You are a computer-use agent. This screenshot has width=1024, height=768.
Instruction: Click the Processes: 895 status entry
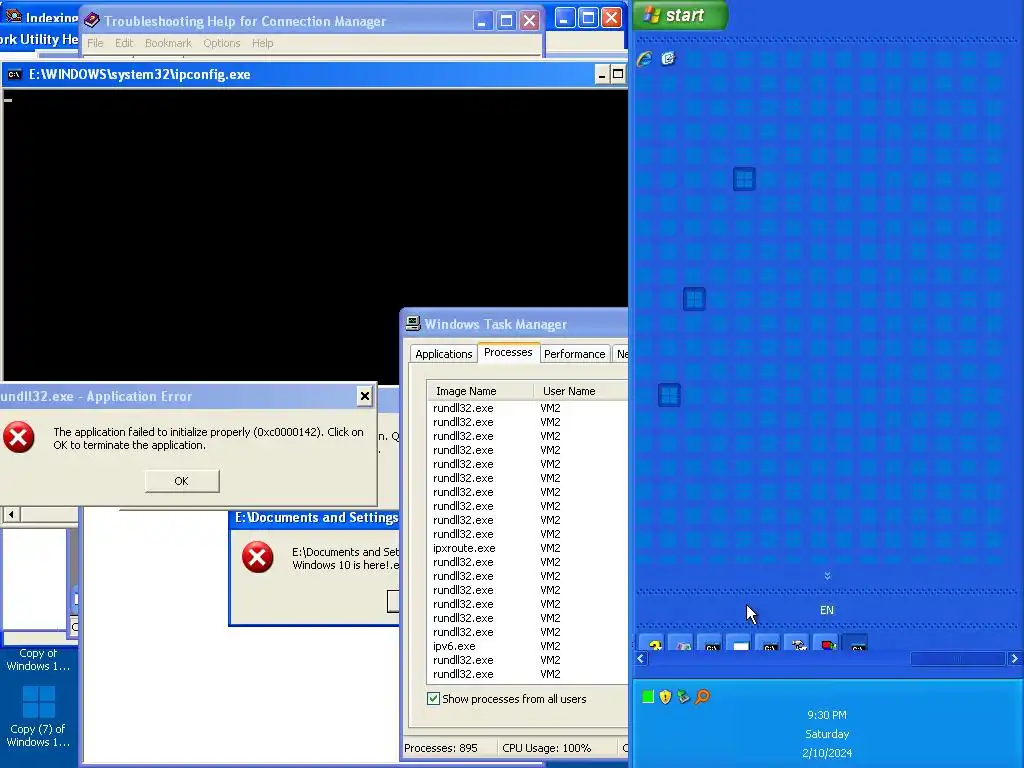(441, 748)
